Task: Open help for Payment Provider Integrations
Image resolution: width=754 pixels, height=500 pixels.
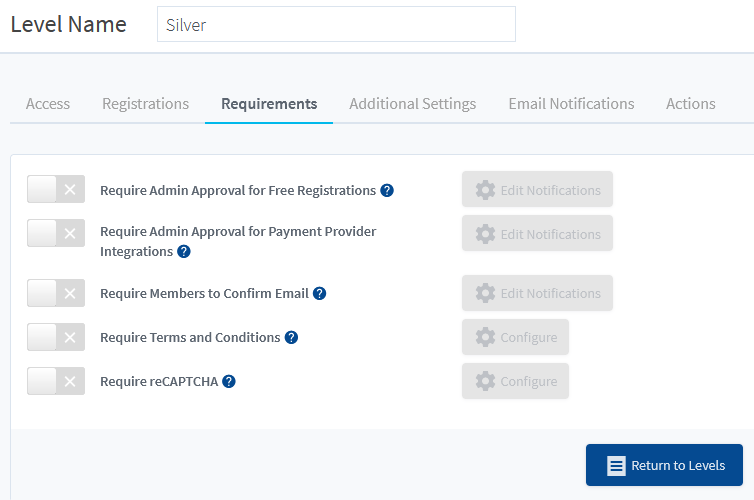Action: [x=184, y=251]
